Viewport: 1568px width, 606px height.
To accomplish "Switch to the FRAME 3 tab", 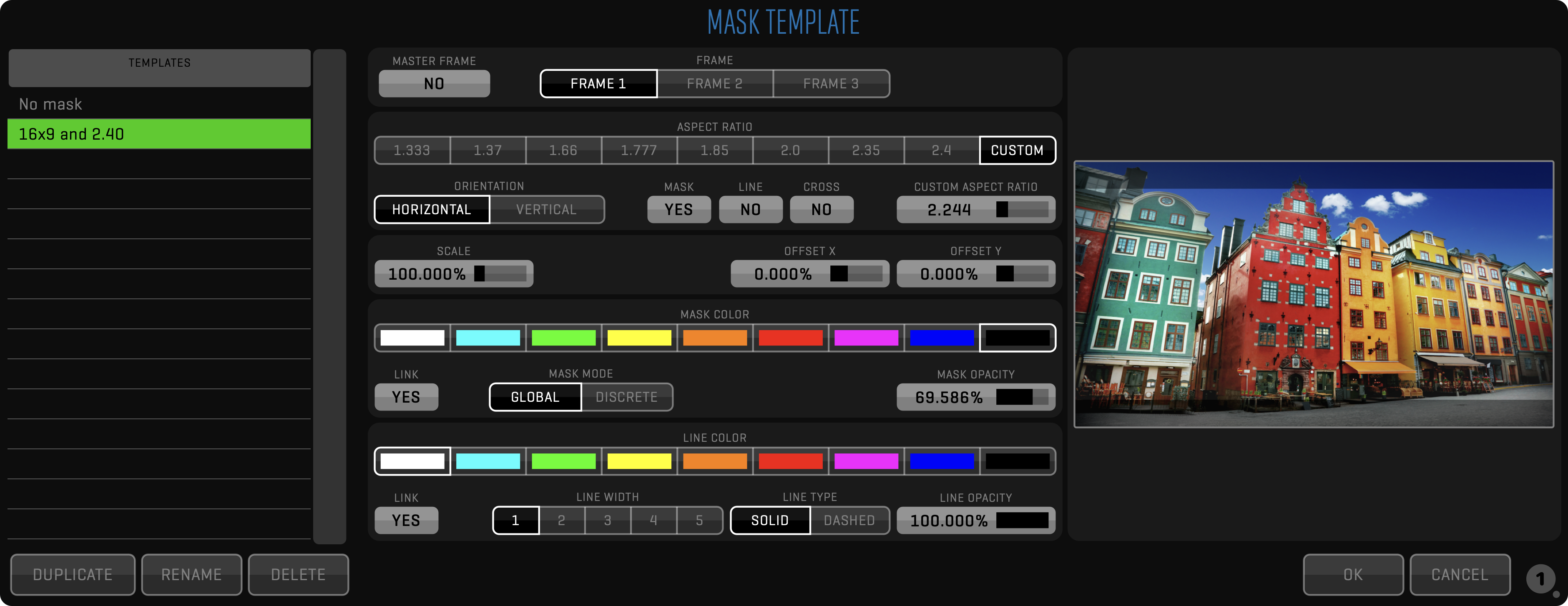I will 831,83.
